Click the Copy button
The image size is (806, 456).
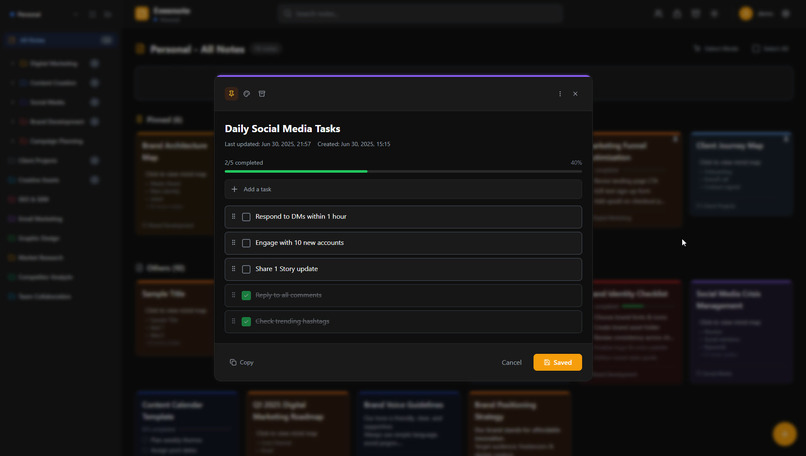pyautogui.click(x=242, y=362)
